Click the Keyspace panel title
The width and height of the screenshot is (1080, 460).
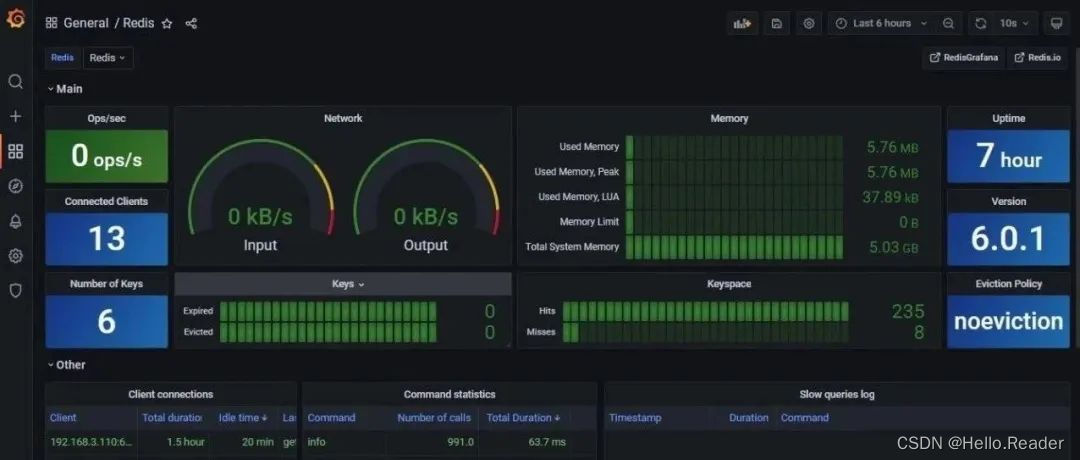click(729, 284)
